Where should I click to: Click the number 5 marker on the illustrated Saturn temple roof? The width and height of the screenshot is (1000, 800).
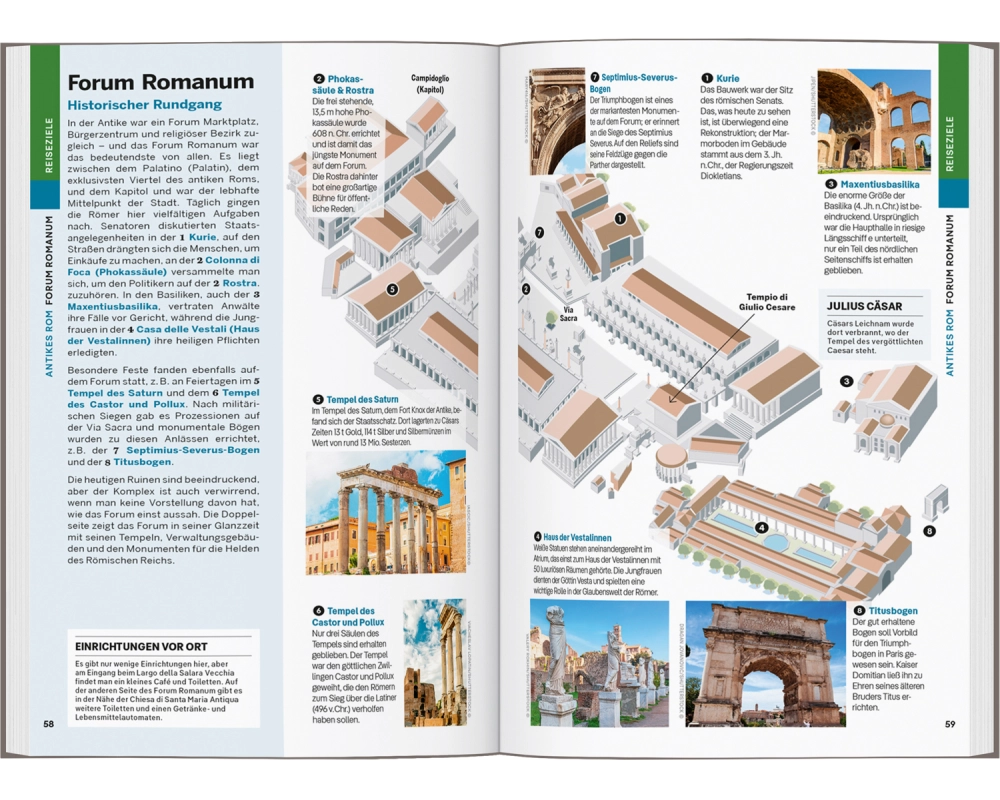(392, 290)
